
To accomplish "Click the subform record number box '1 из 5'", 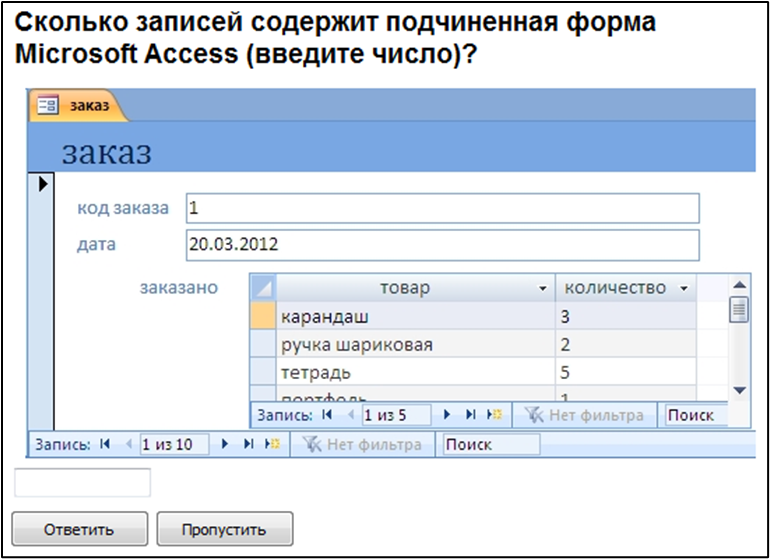I will (396, 415).
